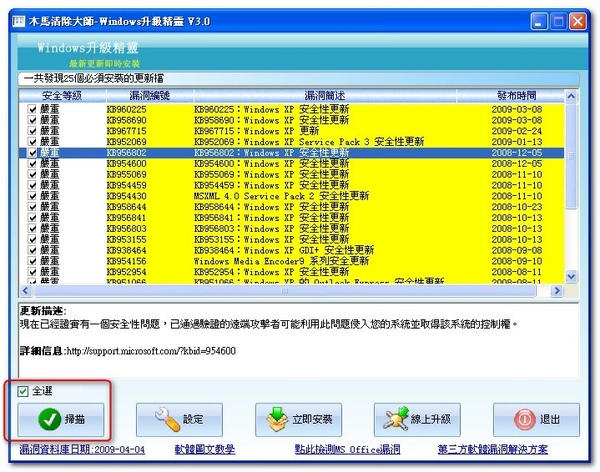Viewport: 600px width, 472px height.
Task: Sort by 漏洞簡述 column header
Action: 325,95
